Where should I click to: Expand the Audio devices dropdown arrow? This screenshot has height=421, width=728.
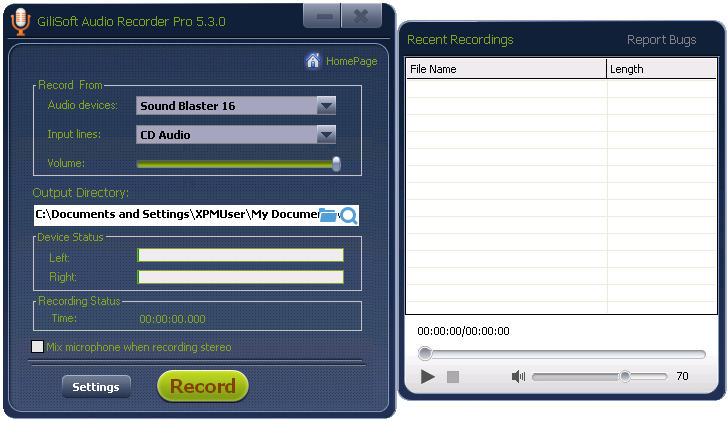[326, 106]
